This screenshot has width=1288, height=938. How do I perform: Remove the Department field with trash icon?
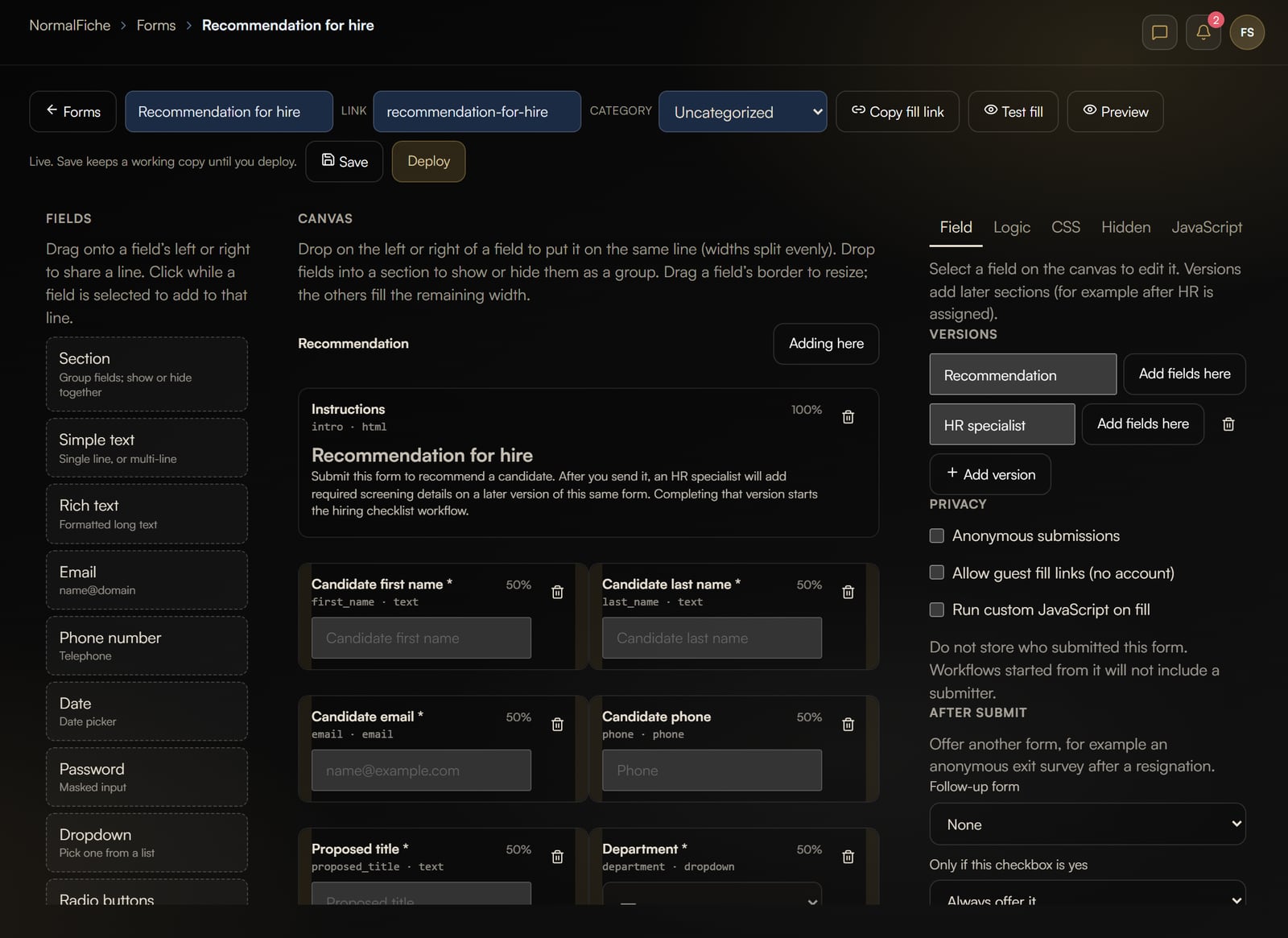[848, 857]
